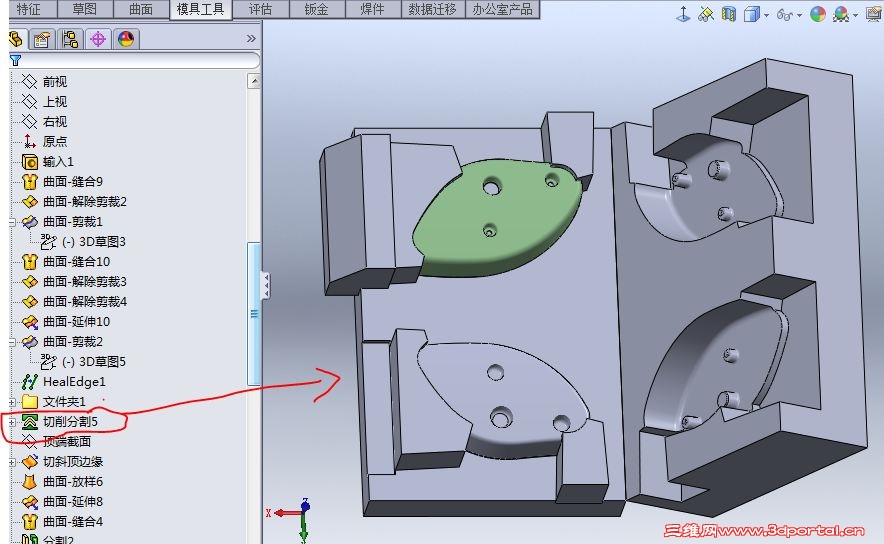Select the HealEdge1 feature
This screenshot has height=544, width=884.
[x=74, y=382]
